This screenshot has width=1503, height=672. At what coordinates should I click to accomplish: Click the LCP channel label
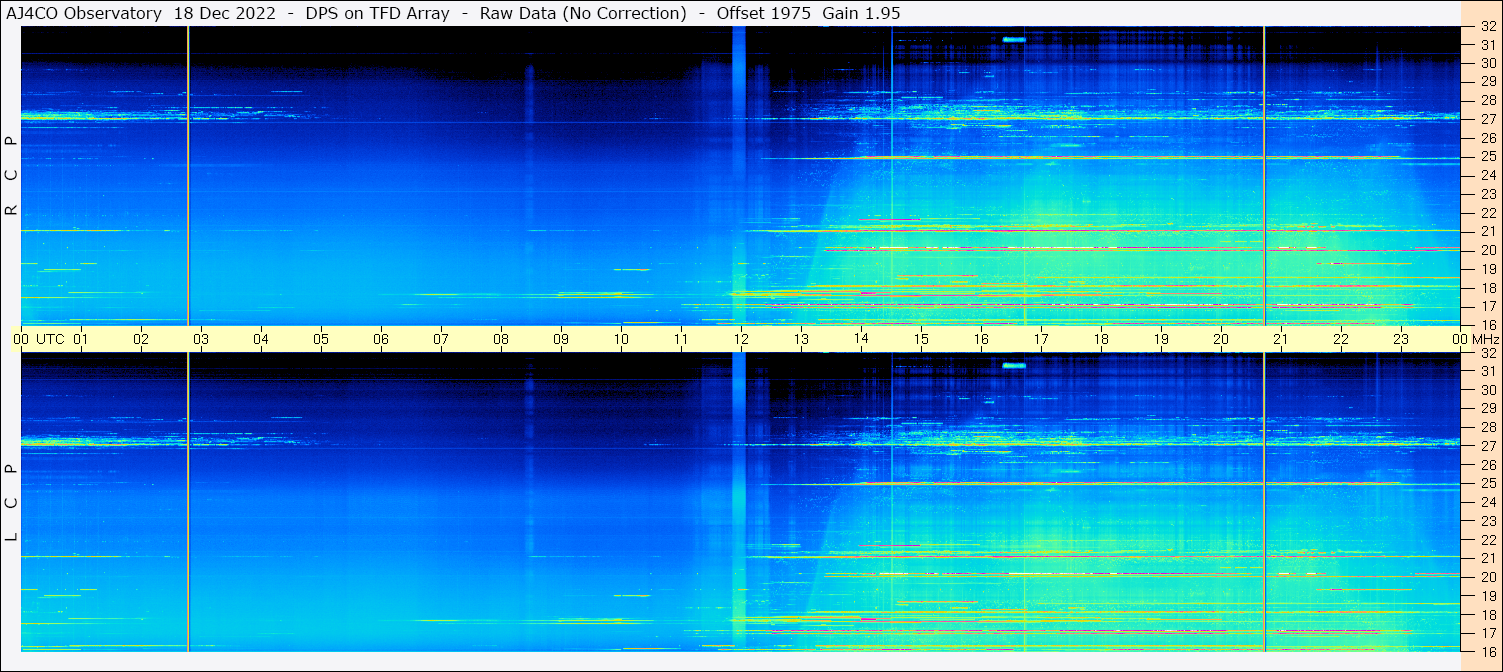coord(12,503)
